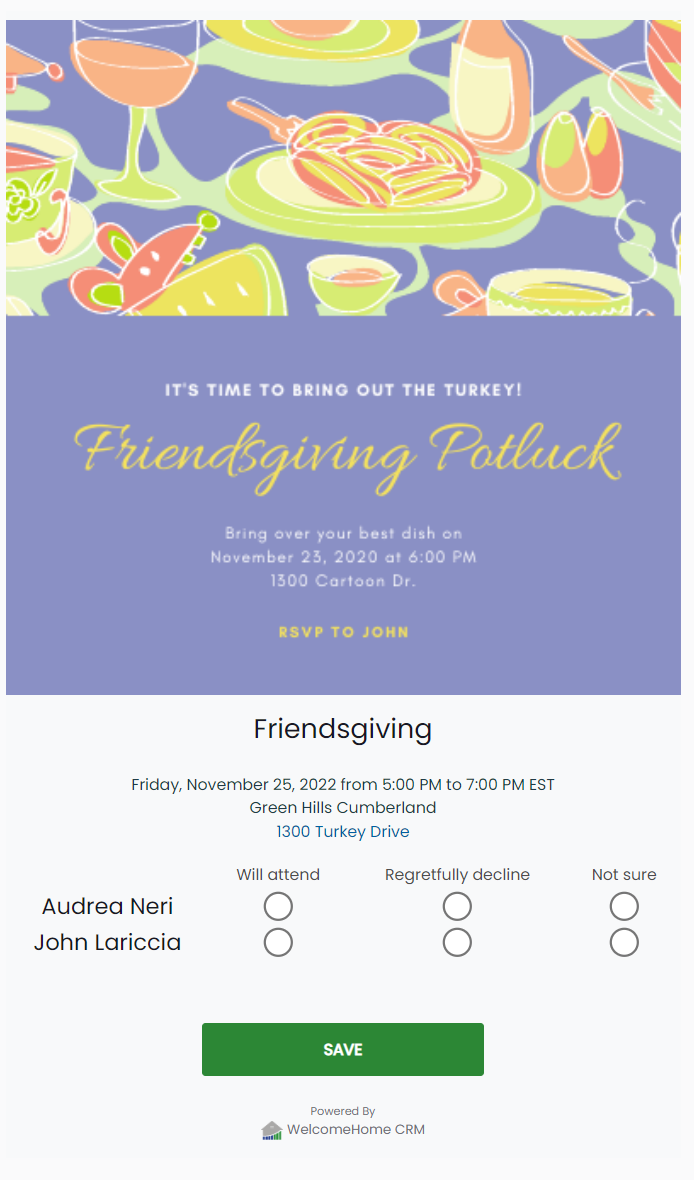694x1180 pixels.
Task: Mark John Lariccia as Not sure
Action: (624, 942)
